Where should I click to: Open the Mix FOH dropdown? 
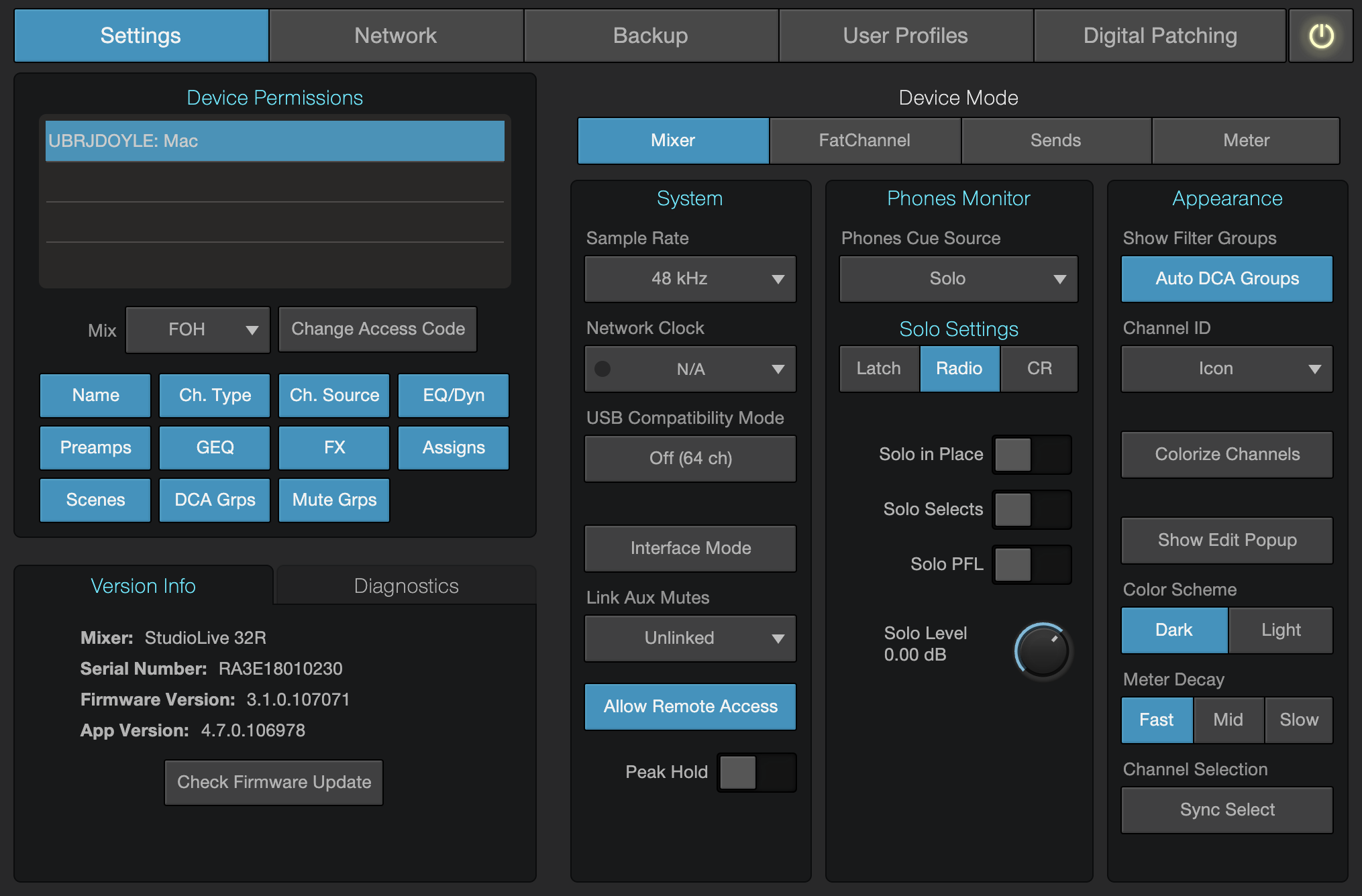(198, 329)
